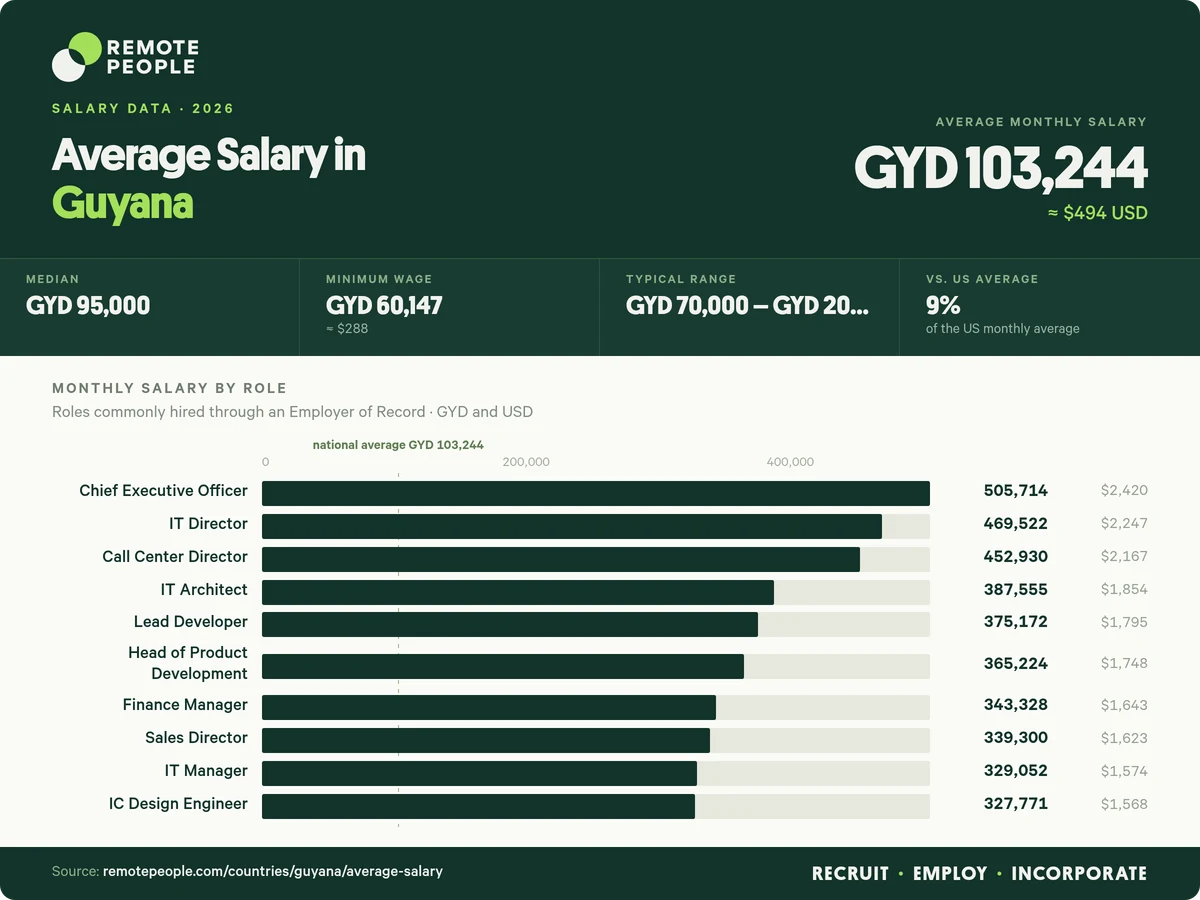Viewport: 1200px width, 900px height.
Task: Click the 'Call Center Director' role label
Action: click(x=175, y=557)
